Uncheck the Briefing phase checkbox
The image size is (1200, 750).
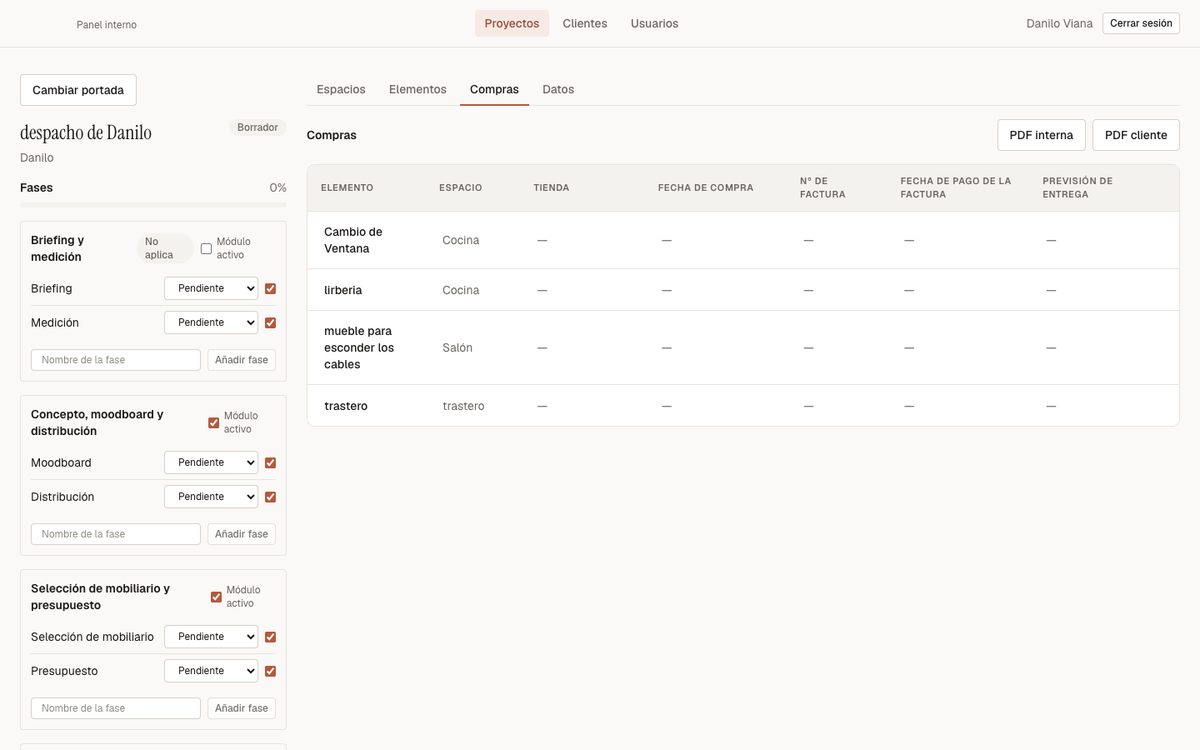pos(270,288)
